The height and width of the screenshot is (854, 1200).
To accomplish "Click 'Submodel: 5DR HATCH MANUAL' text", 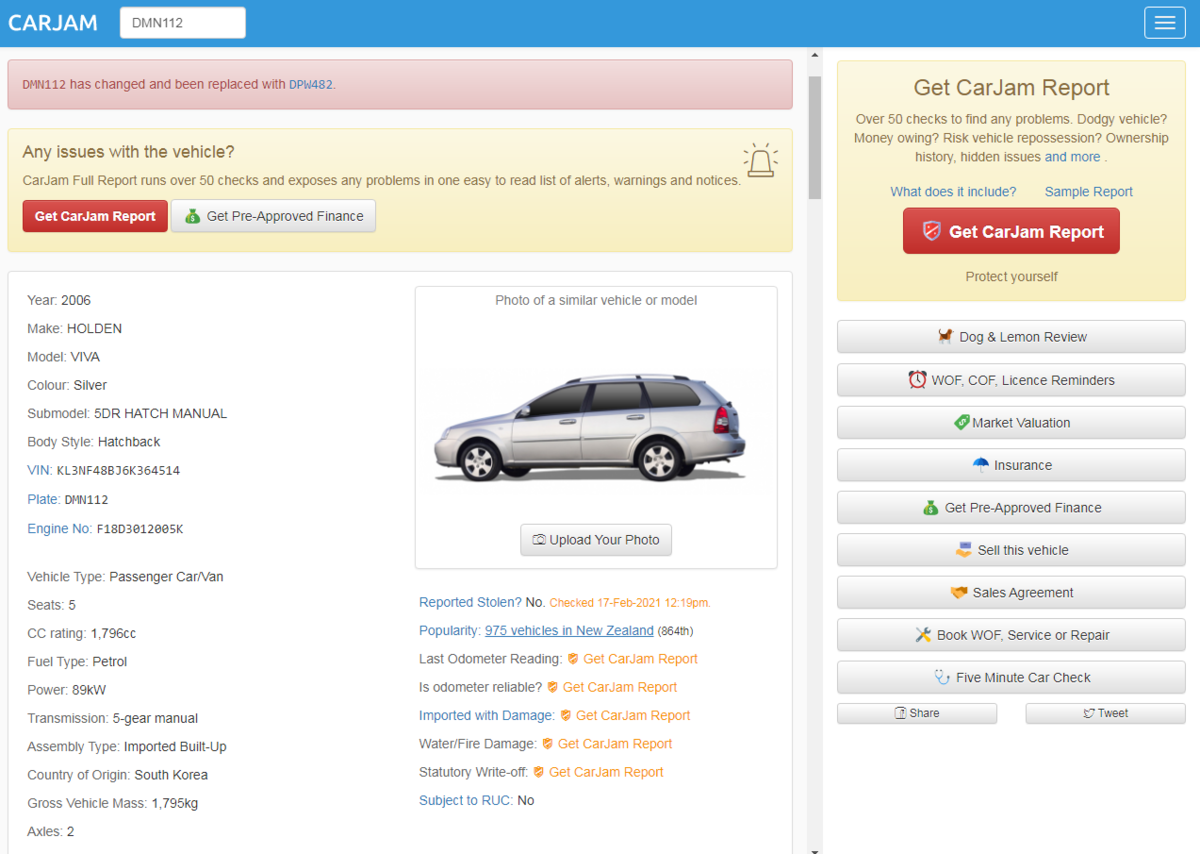I will point(127,413).
